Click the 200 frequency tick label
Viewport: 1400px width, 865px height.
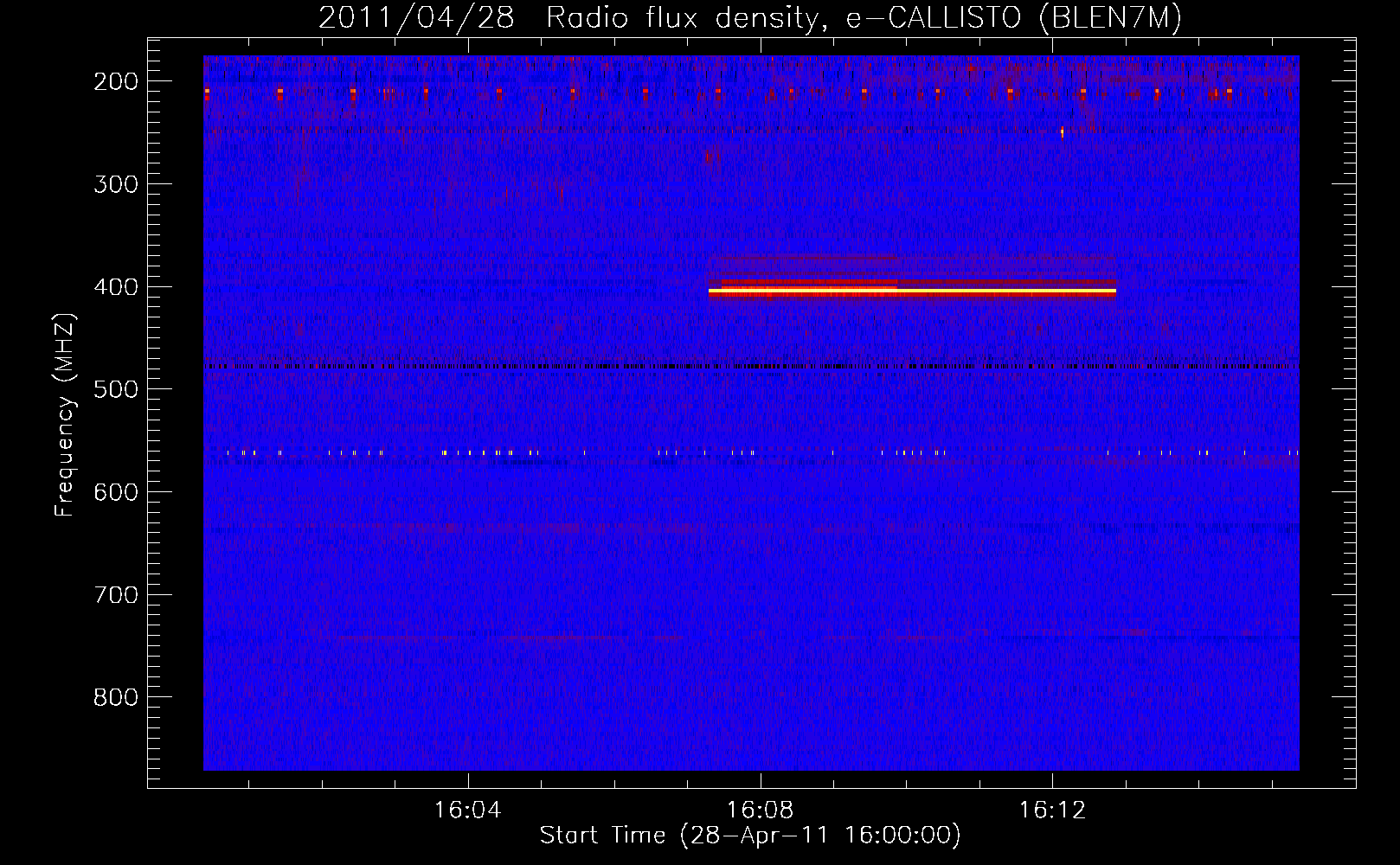[116, 81]
